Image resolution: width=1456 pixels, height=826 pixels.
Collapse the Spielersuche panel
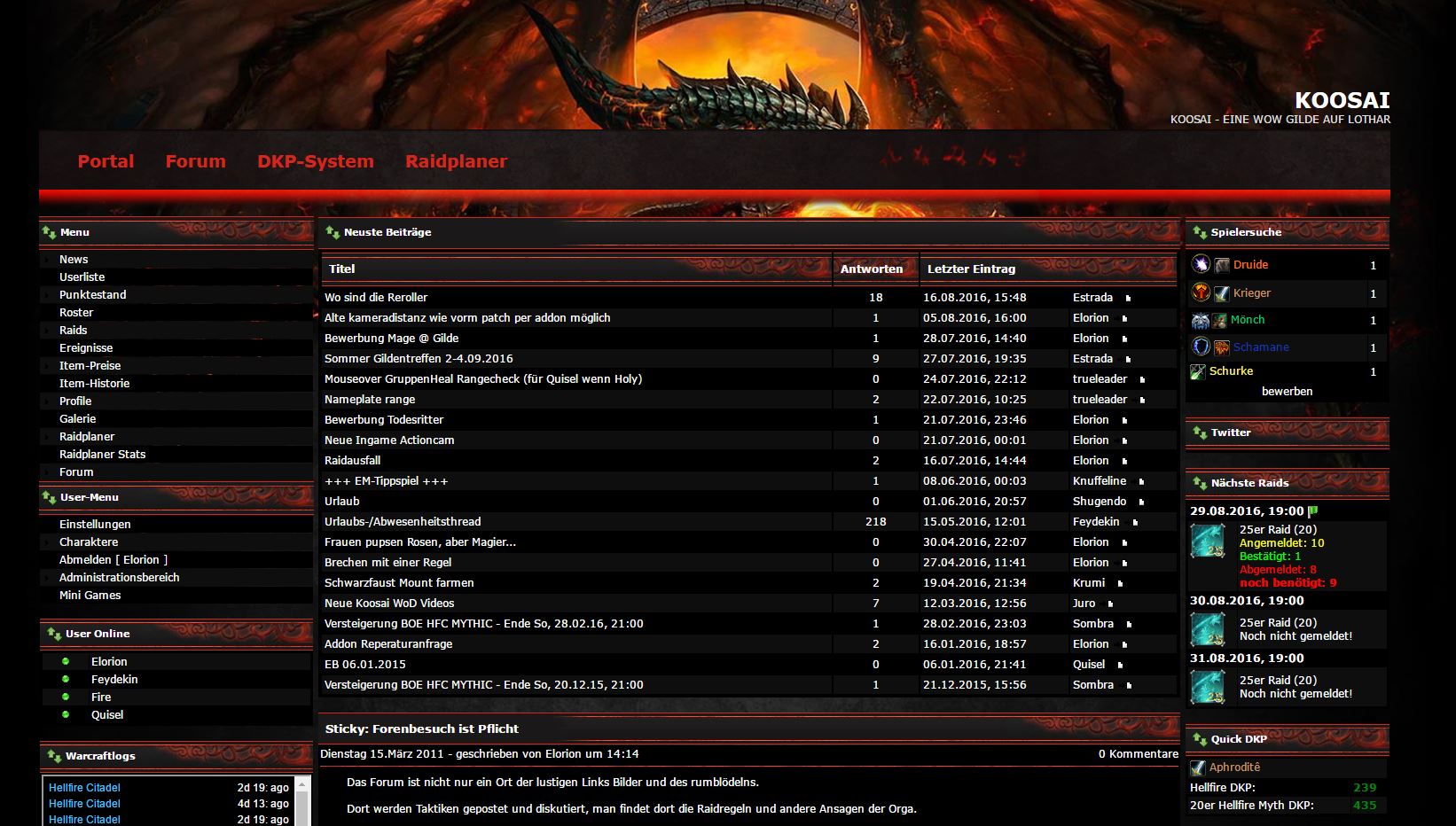tap(1199, 232)
